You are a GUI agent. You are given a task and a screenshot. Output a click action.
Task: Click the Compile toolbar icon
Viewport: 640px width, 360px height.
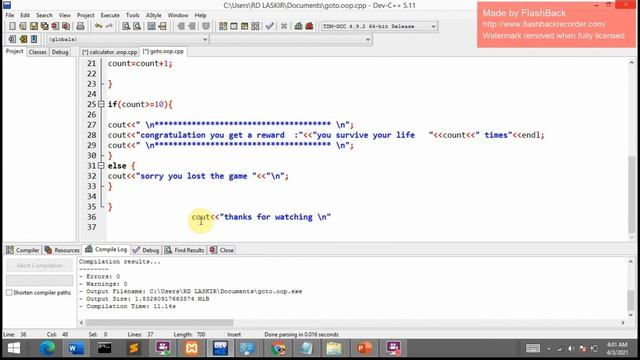(223, 26)
